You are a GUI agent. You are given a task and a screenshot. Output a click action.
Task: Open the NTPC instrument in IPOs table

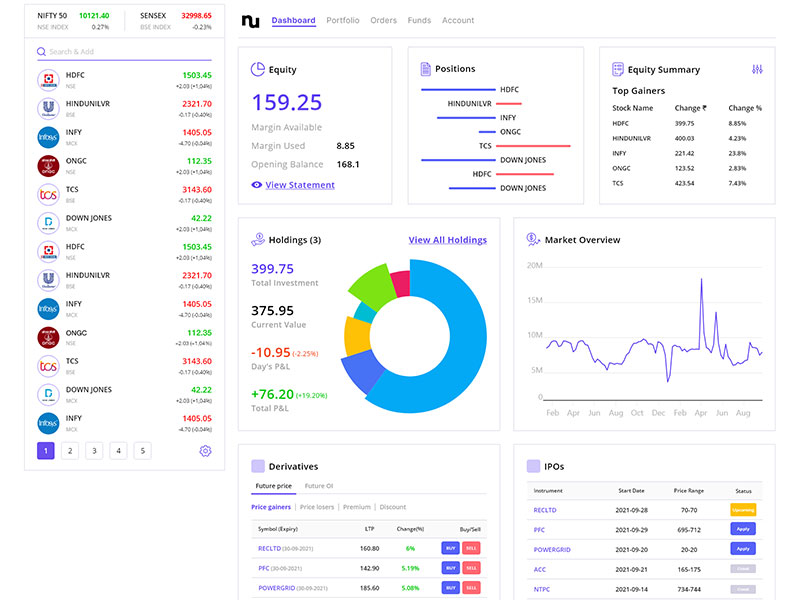(542, 589)
